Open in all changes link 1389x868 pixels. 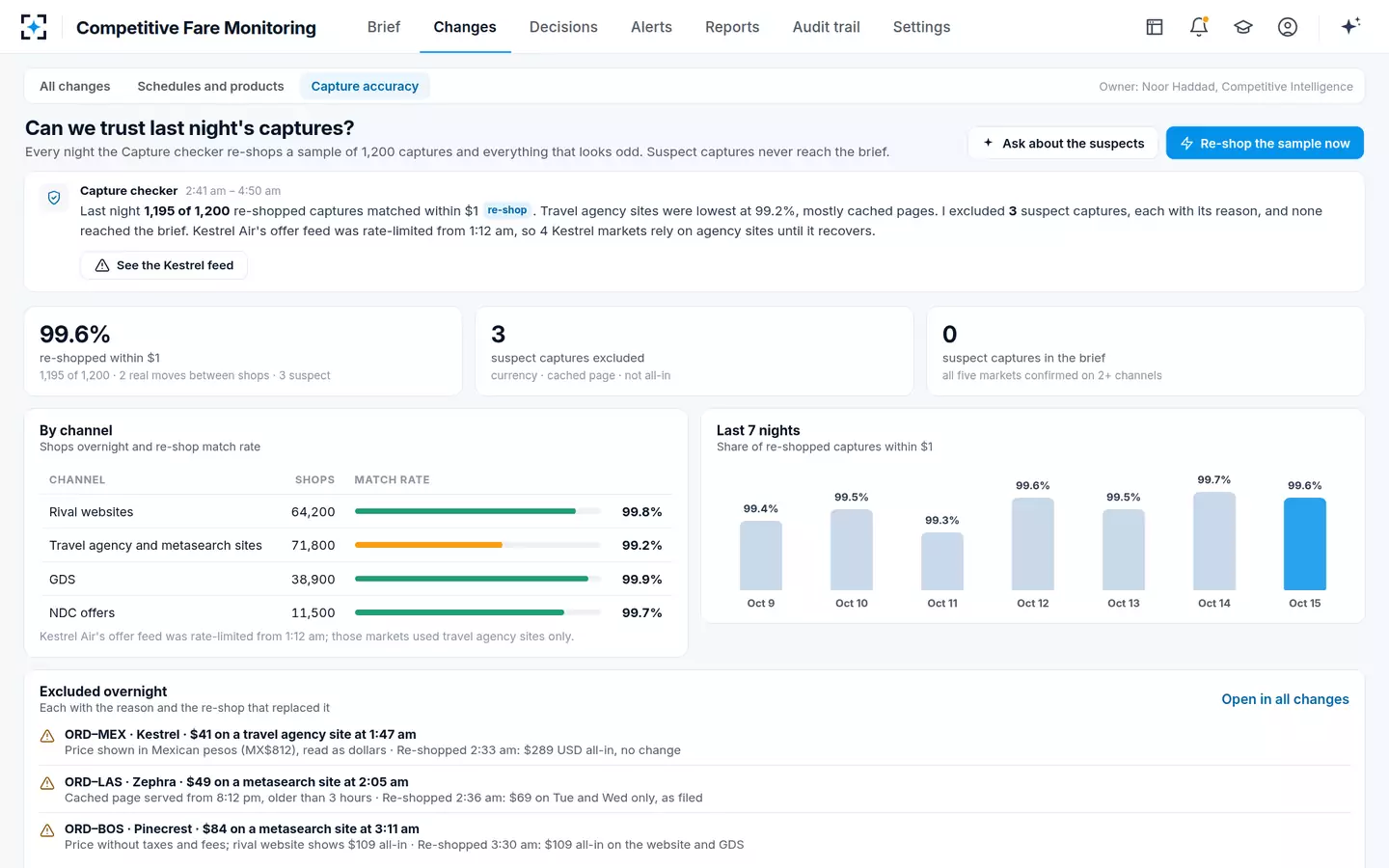(1285, 699)
